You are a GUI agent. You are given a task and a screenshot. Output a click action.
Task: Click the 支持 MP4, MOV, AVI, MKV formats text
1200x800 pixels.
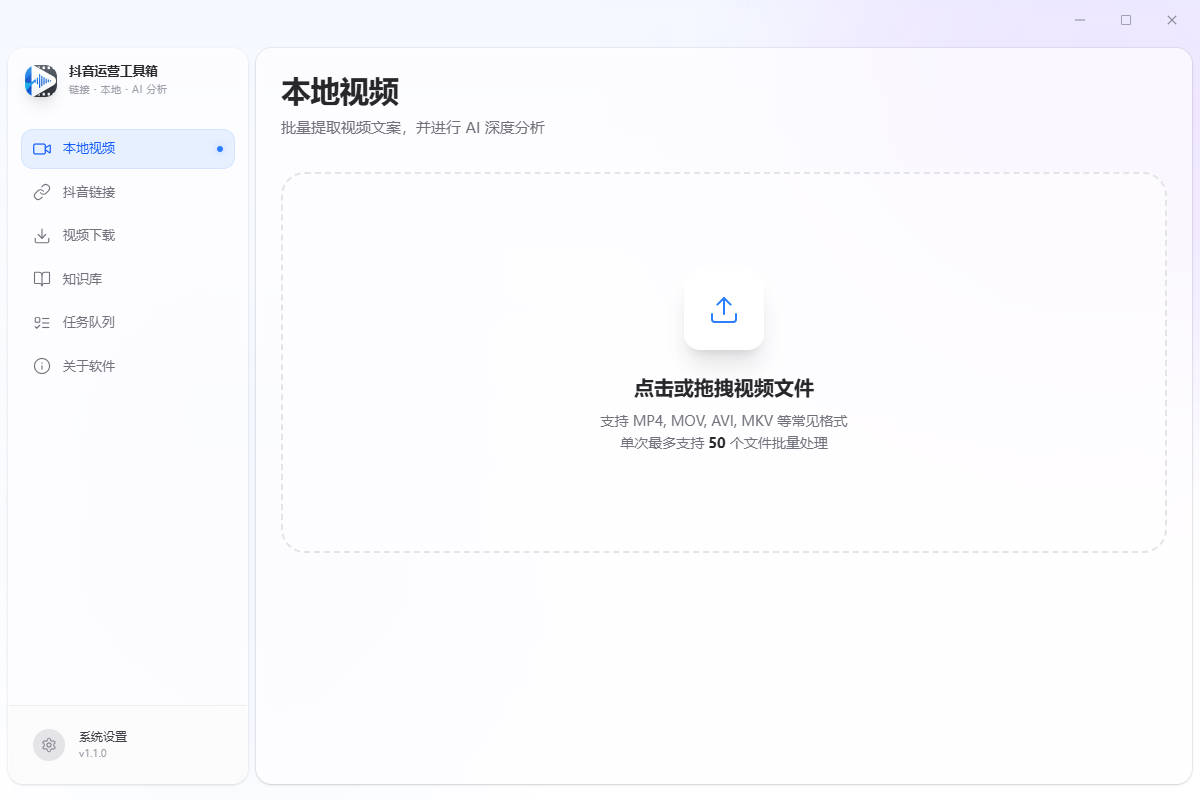tap(724, 421)
